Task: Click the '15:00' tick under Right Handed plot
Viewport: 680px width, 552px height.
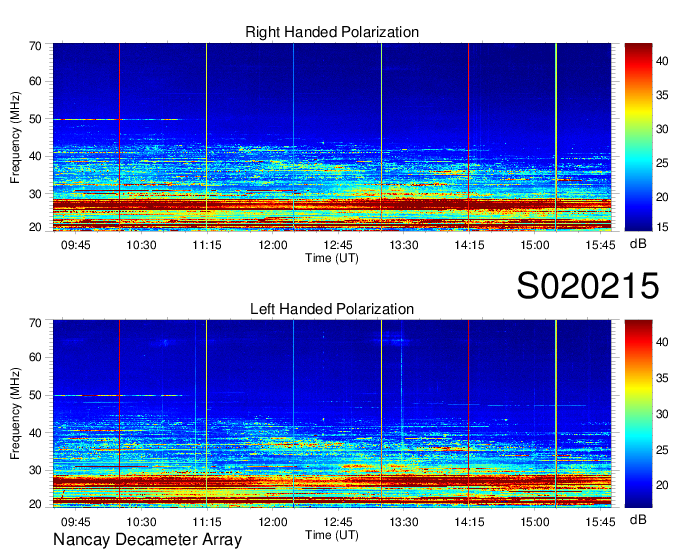Action: click(535, 245)
